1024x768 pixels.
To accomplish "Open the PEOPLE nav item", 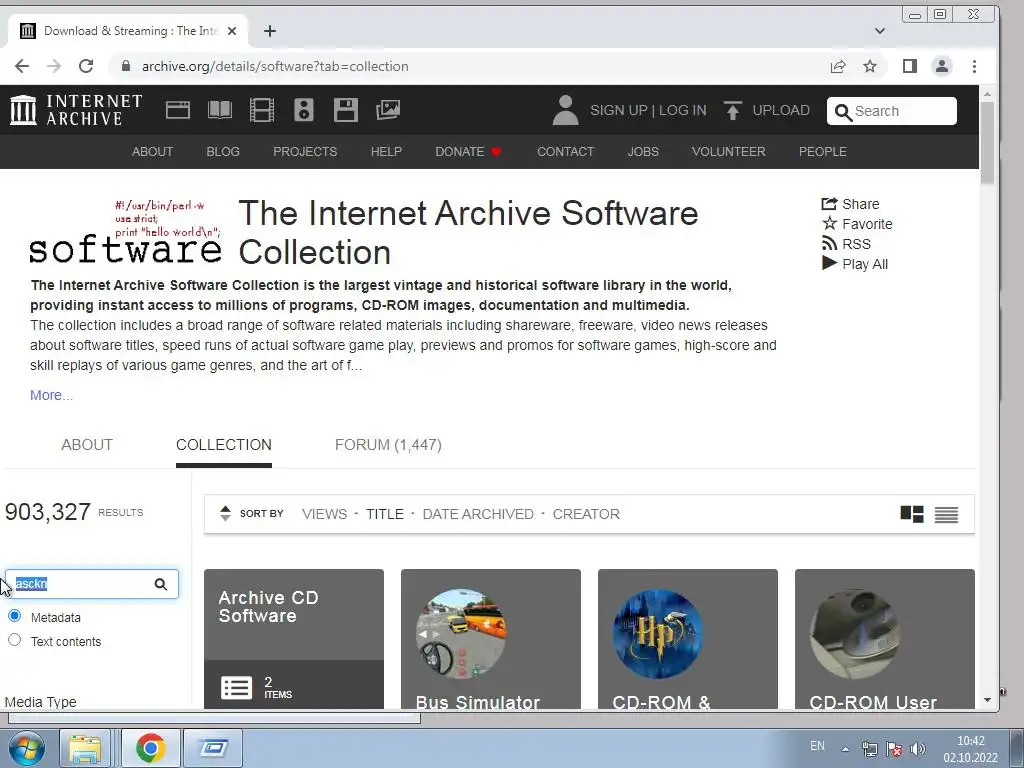I will pos(823,152).
